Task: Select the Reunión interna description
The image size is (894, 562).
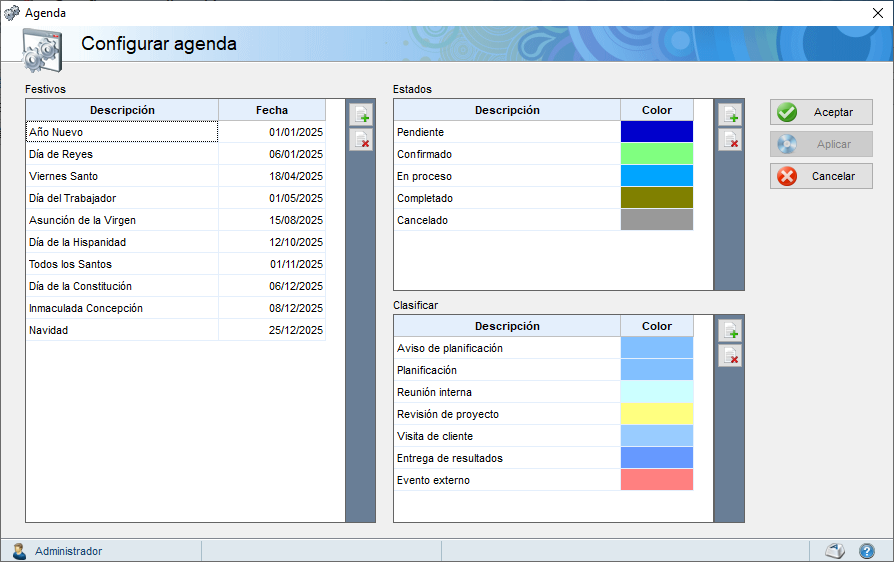Action: (507, 392)
